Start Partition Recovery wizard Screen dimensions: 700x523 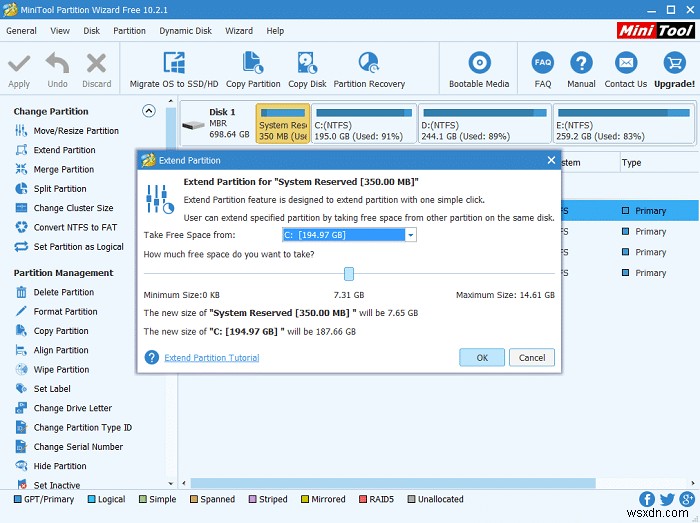369,70
